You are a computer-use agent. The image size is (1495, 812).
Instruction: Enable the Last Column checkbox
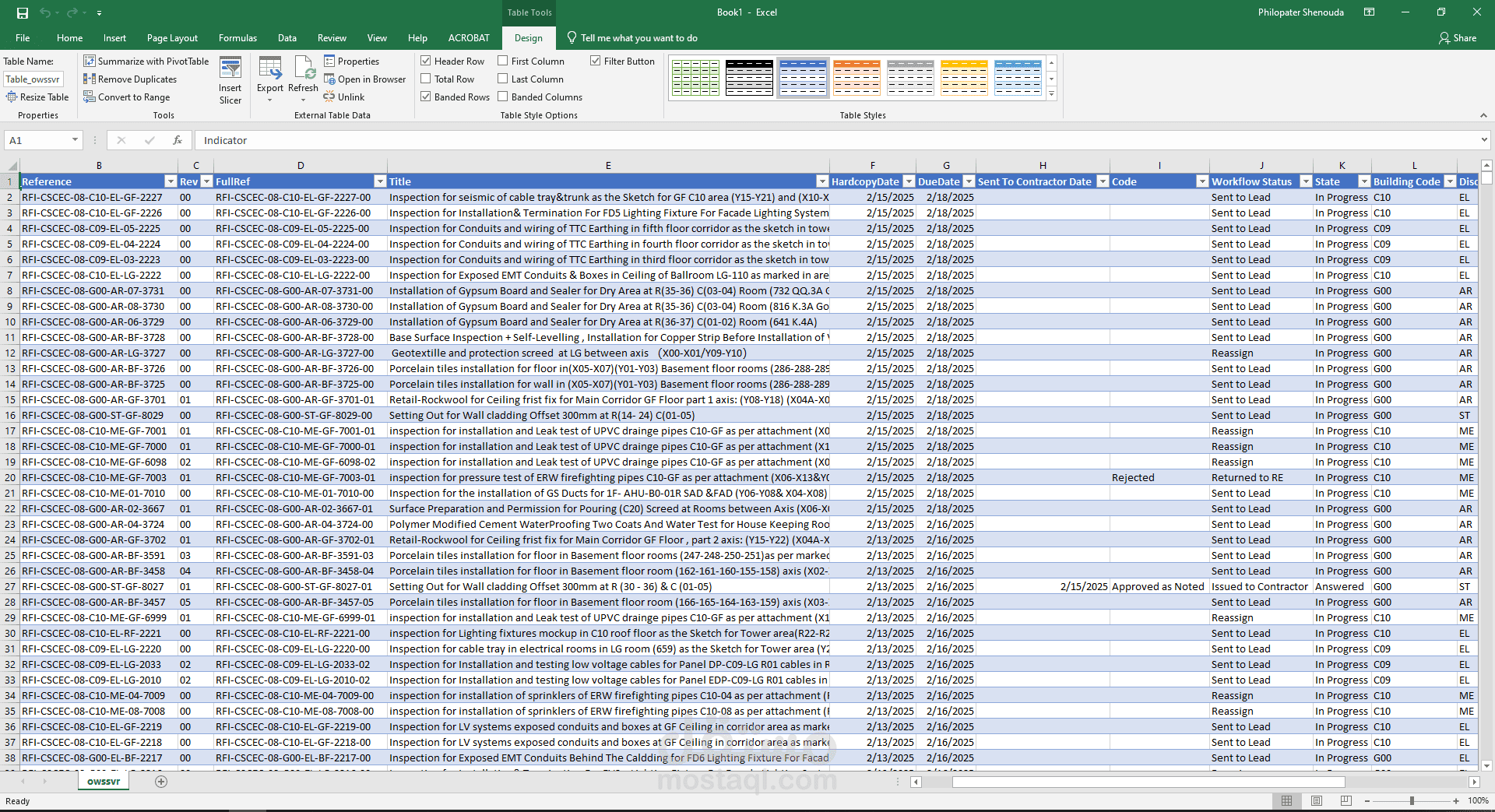[503, 79]
